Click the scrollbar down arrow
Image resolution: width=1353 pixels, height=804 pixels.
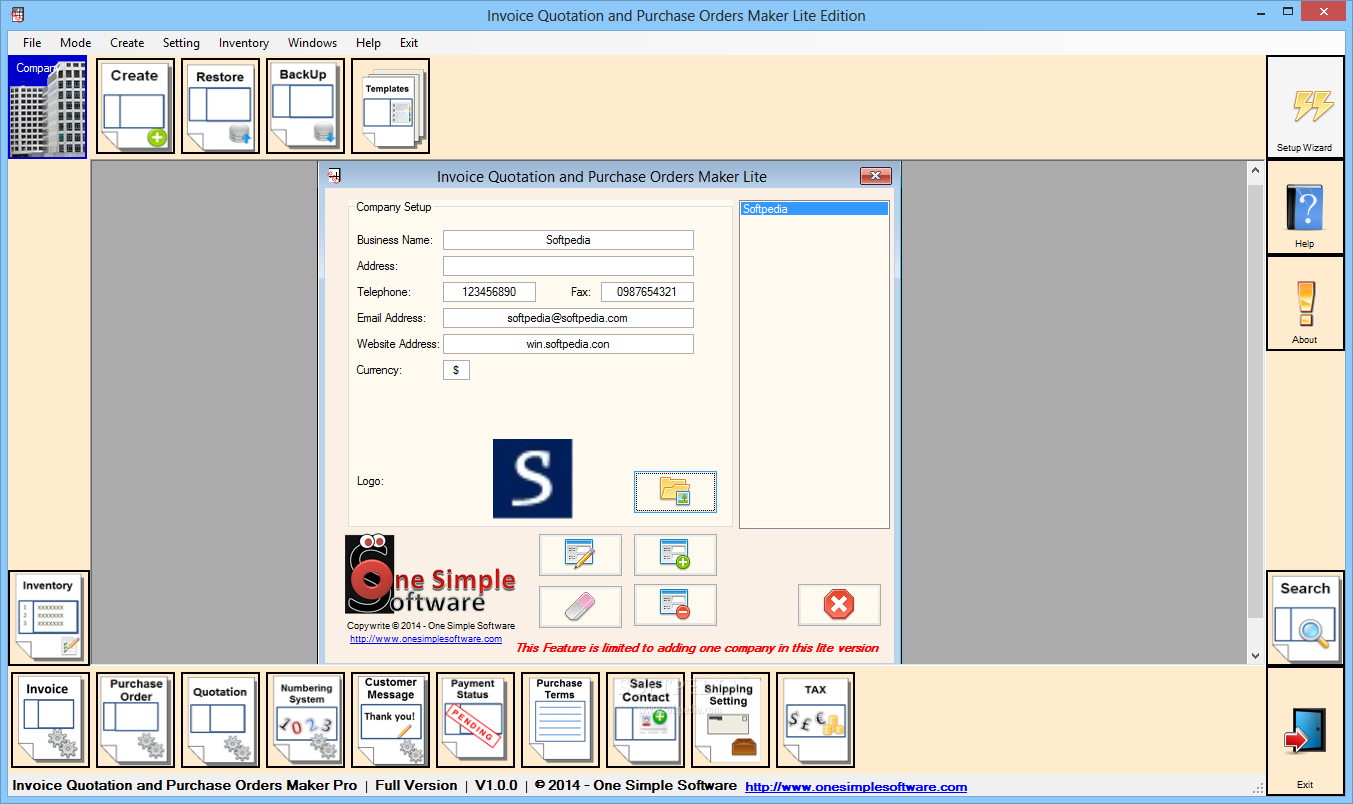(1256, 656)
